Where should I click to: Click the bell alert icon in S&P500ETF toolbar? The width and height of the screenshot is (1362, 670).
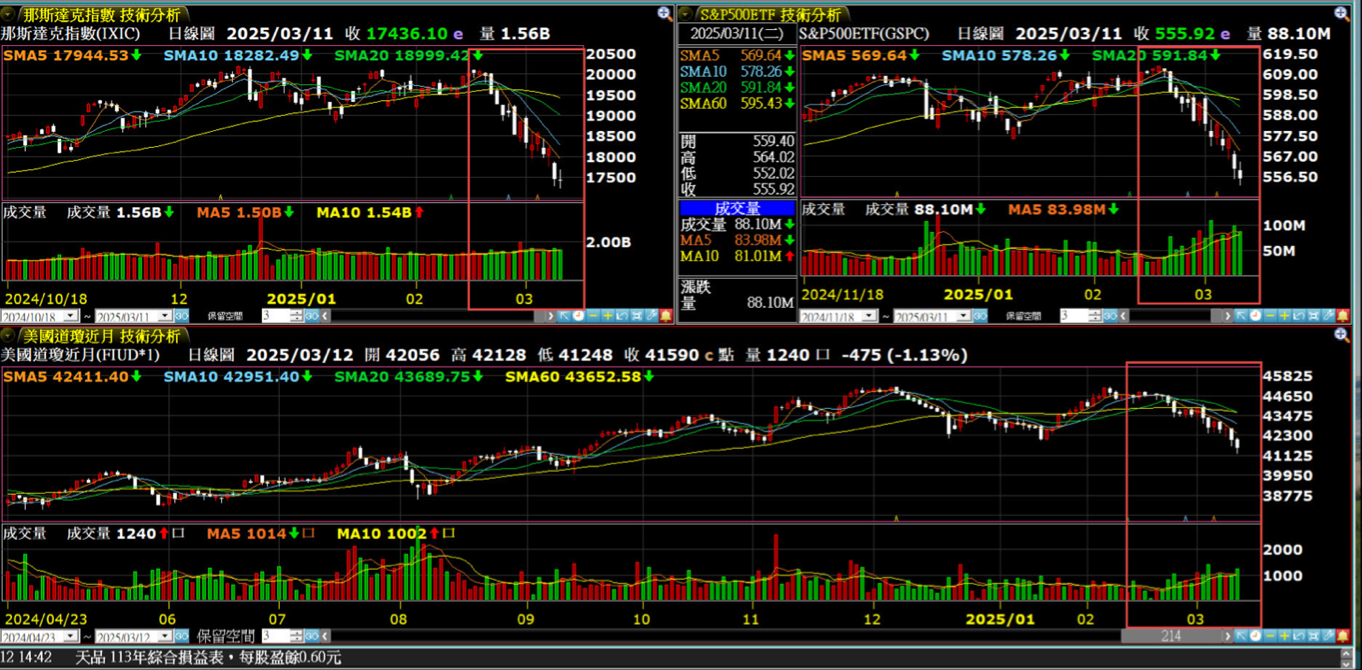(1342, 316)
